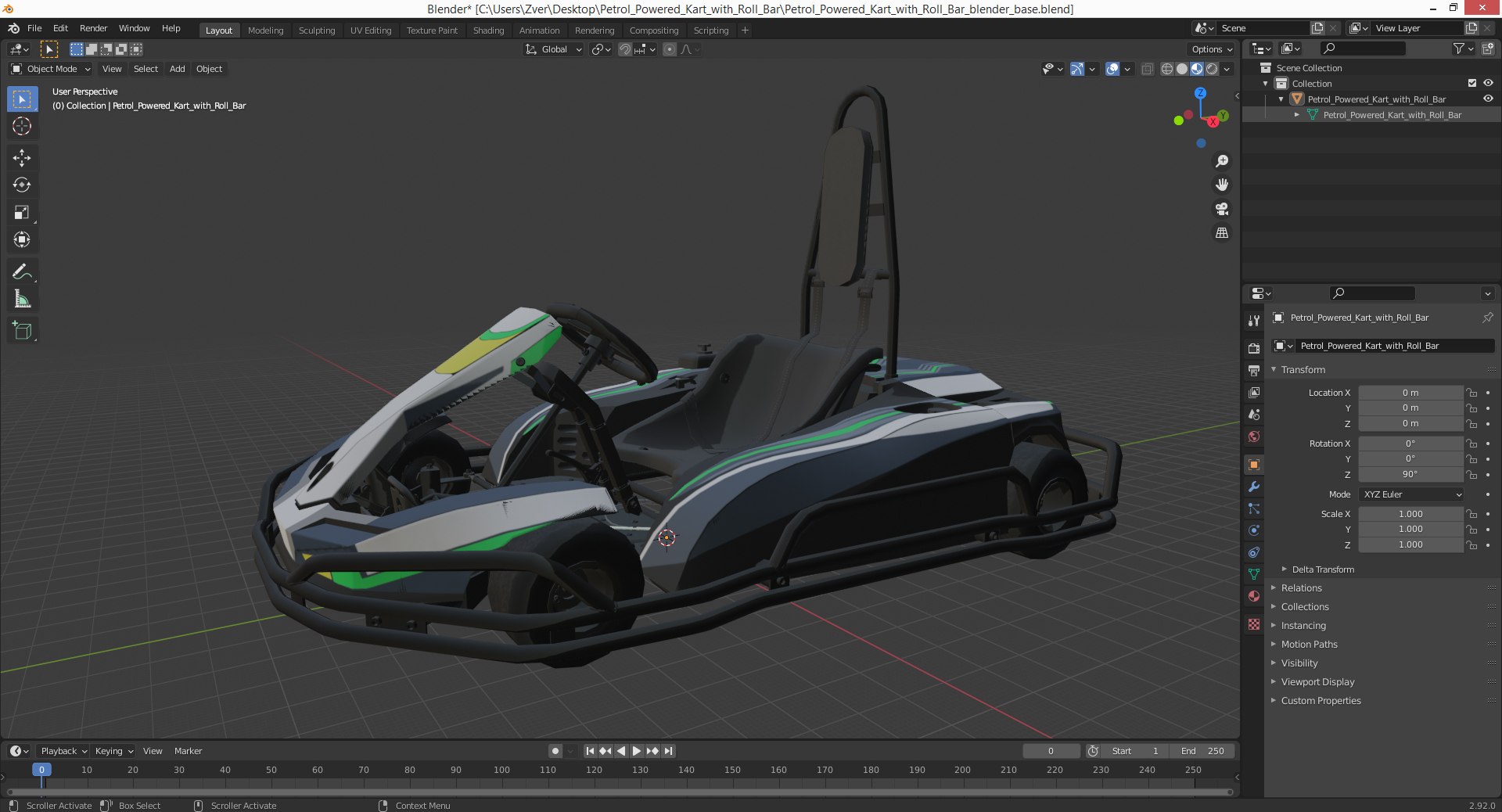Toggle camera view icon in viewport
This screenshot has width=1502, height=812.
tap(1222, 209)
